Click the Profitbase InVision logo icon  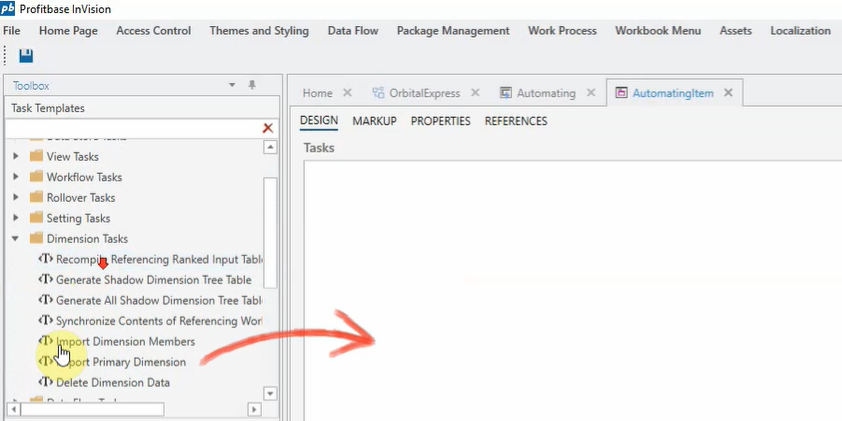(8, 9)
